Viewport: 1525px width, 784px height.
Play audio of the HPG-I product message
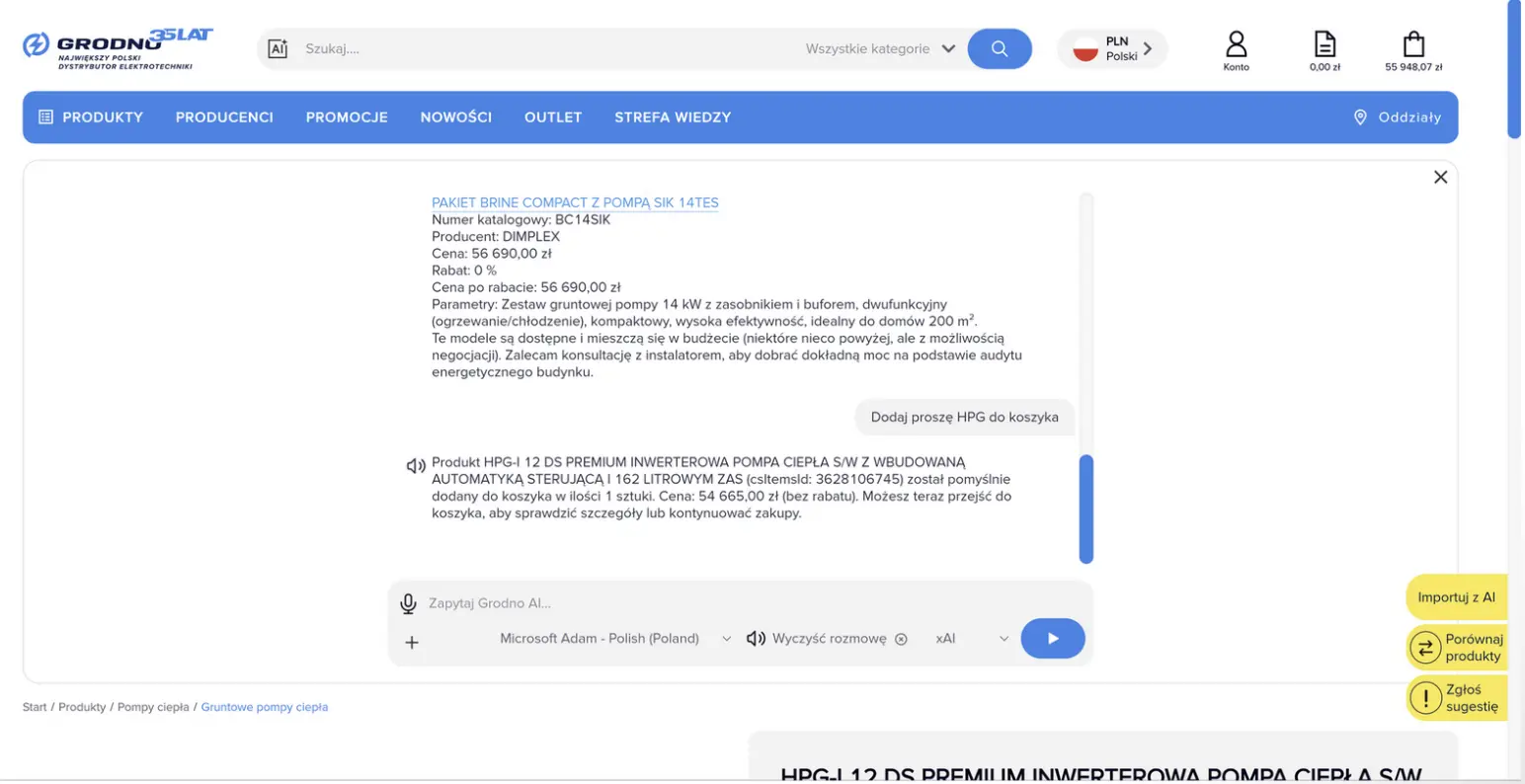pos(416,465)
